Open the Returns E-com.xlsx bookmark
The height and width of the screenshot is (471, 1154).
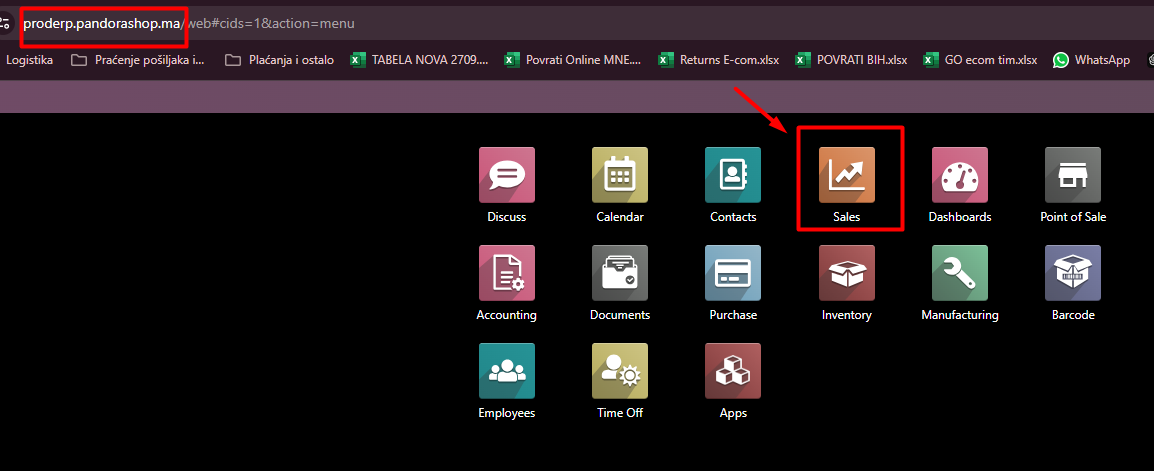(x=718, y=60)
